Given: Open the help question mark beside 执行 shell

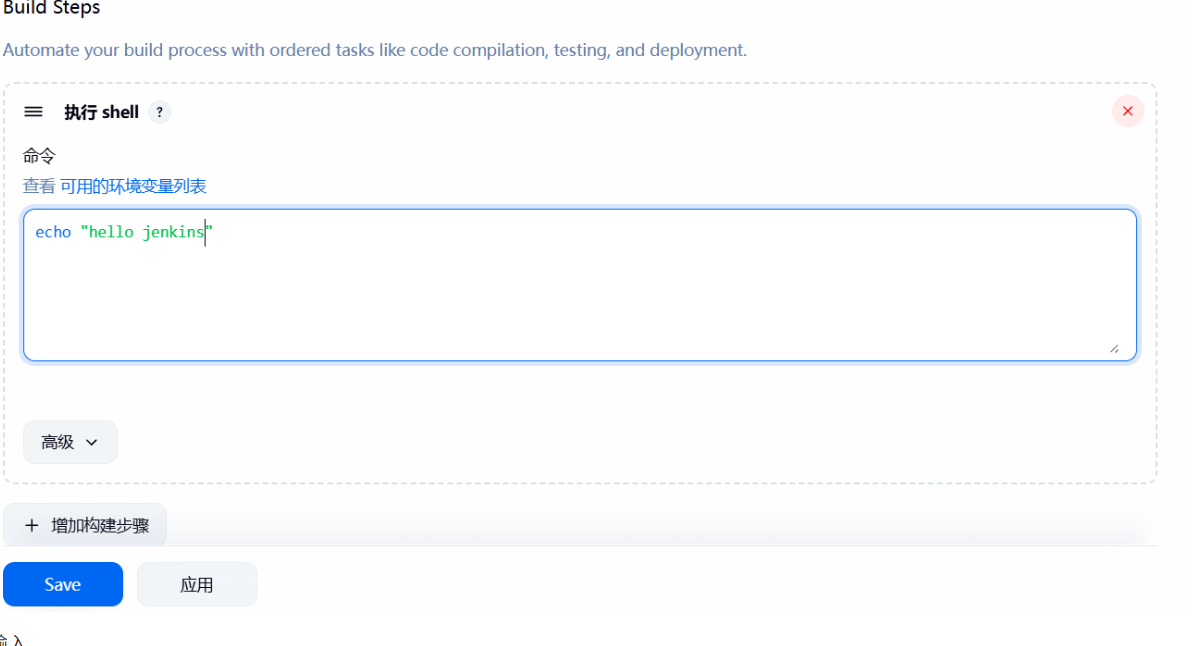Looking at the screenshot, I should click(159, 113).
